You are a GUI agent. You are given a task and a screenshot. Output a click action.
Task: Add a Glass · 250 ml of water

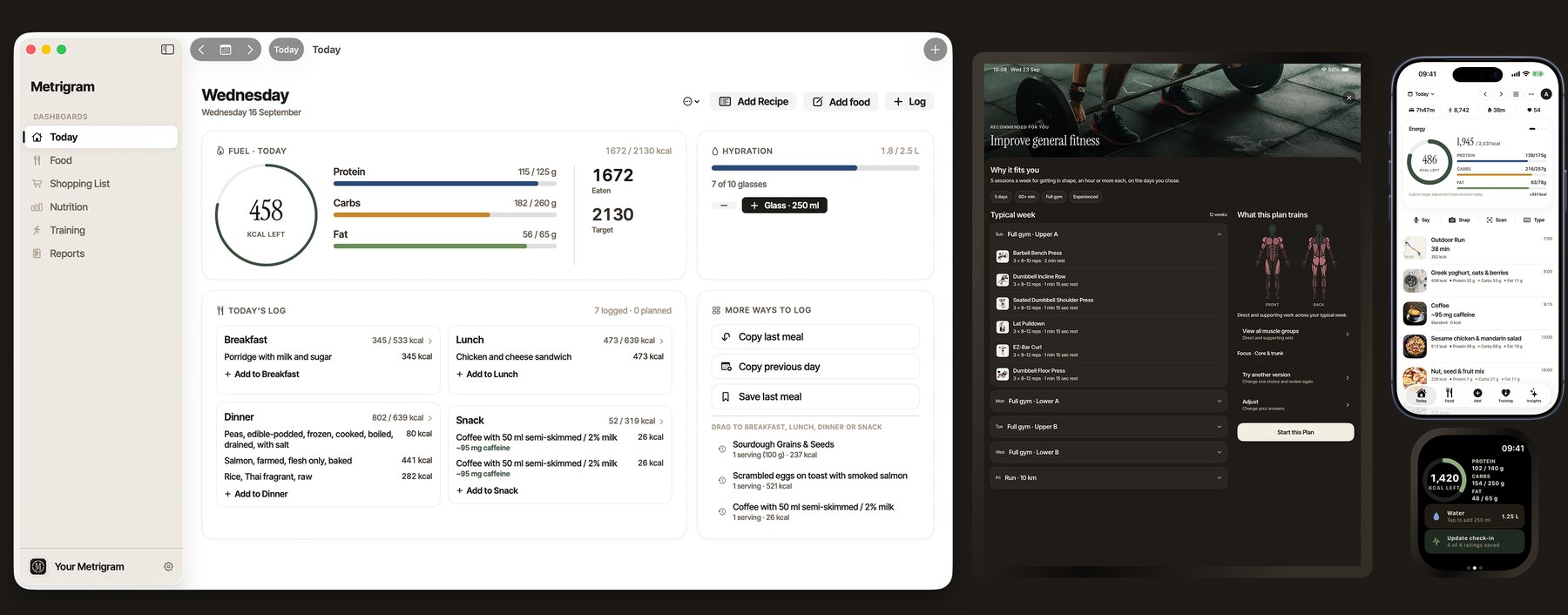point(784,206)
